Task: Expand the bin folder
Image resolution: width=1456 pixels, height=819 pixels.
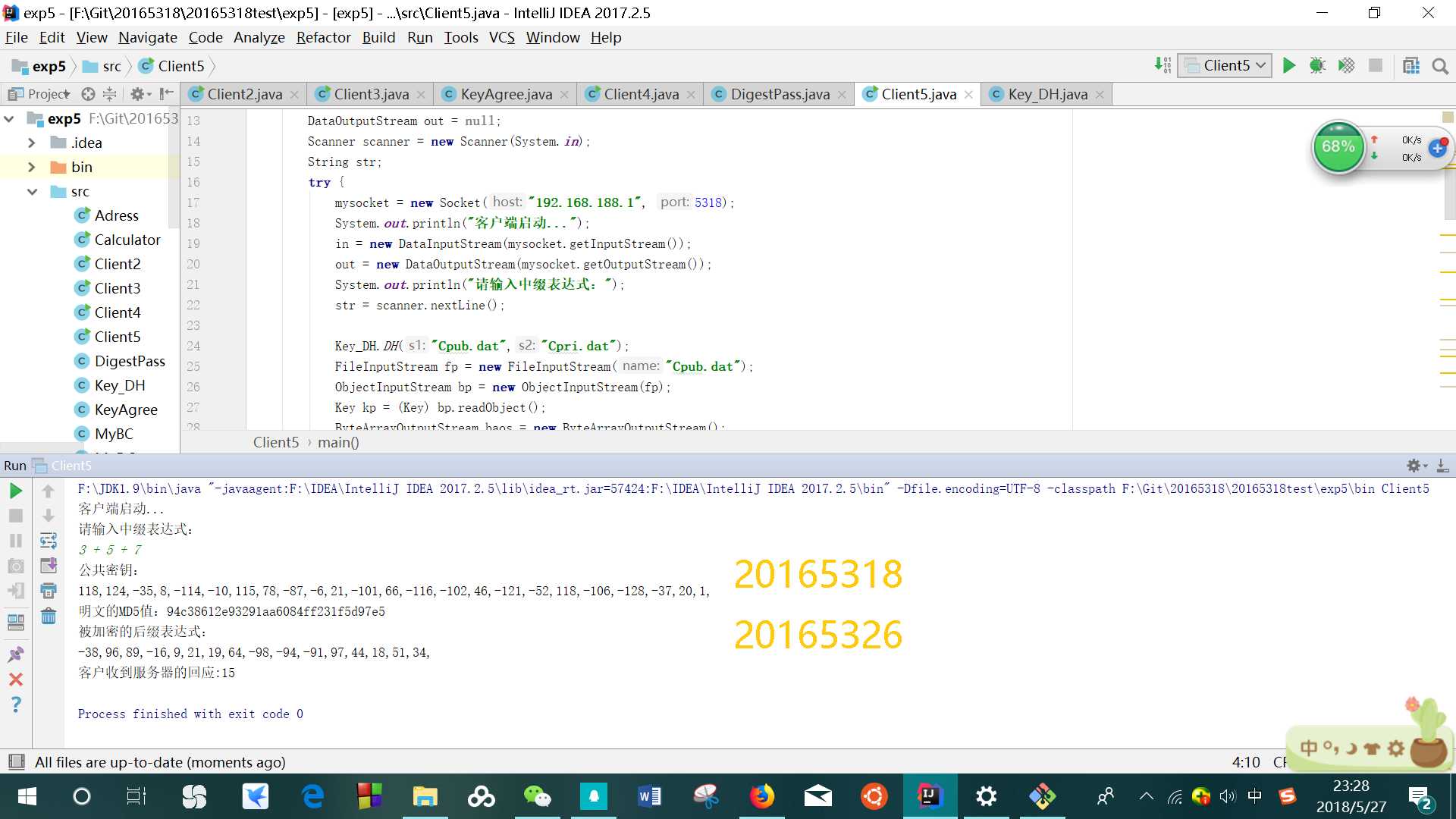Action: click(x=31, y=167)
